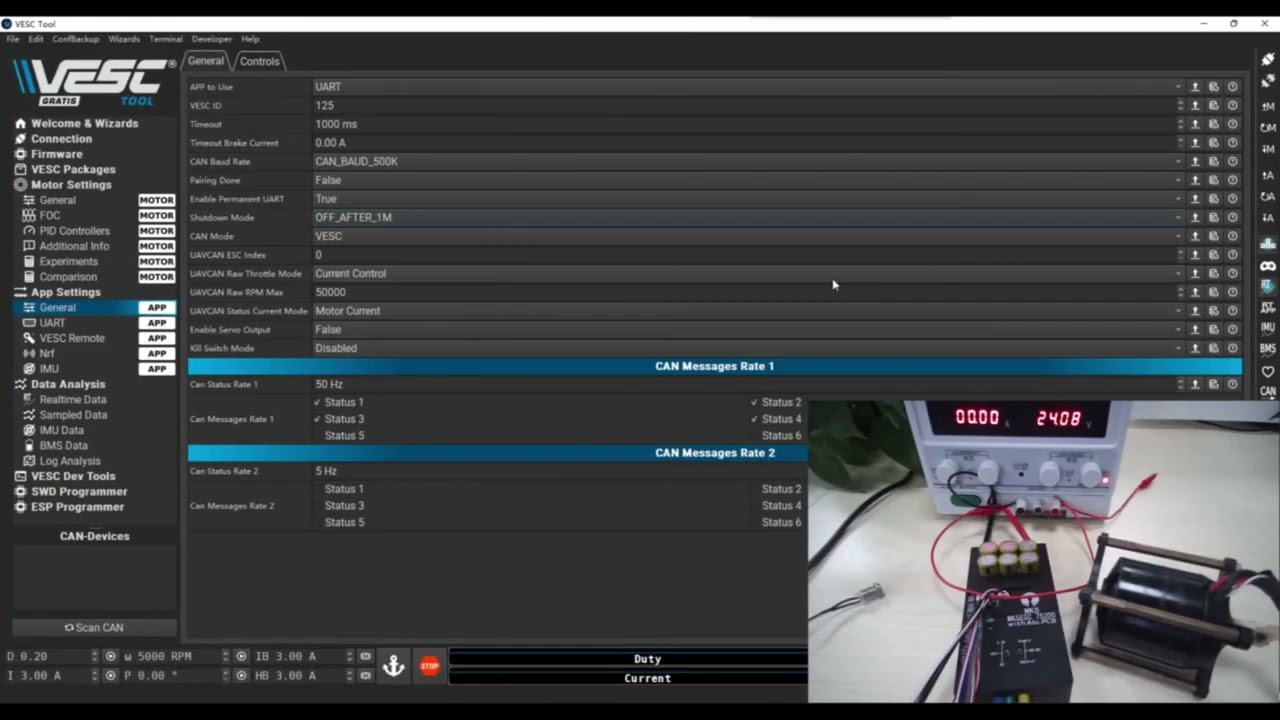The image size is (1280, 720).
Task: Edit UAVCAN Raw RPM Max field
Action: click(748, 292)
